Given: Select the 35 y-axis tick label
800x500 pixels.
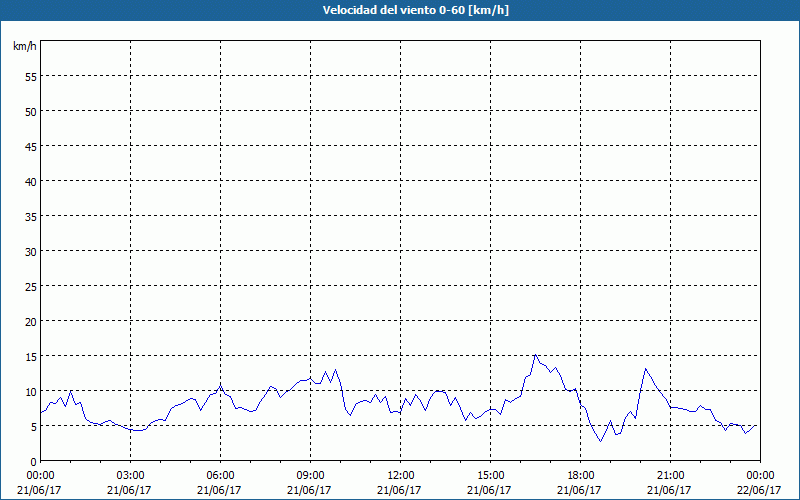Looking at the screenshot, I should click(x=31, y=216).
